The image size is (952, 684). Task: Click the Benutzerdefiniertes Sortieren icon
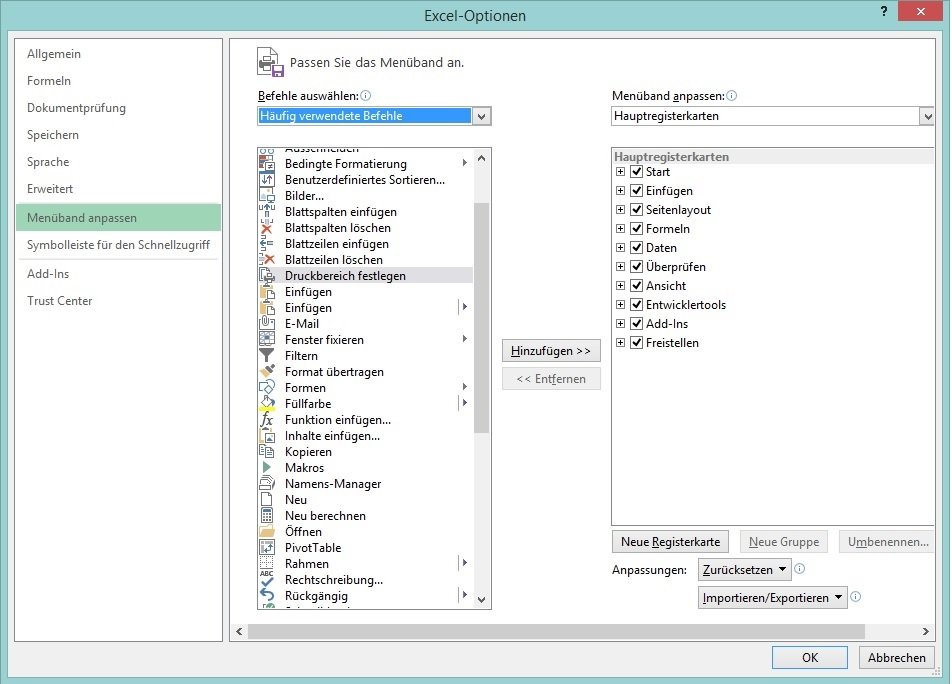point(267,180)
